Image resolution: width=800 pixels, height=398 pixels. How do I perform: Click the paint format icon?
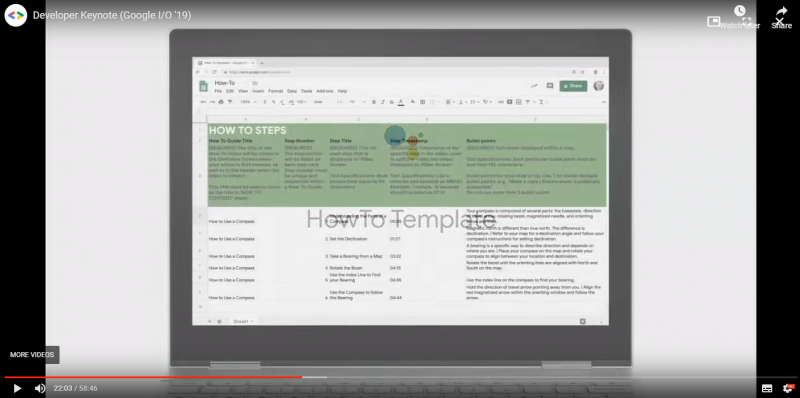pos(230,102)
